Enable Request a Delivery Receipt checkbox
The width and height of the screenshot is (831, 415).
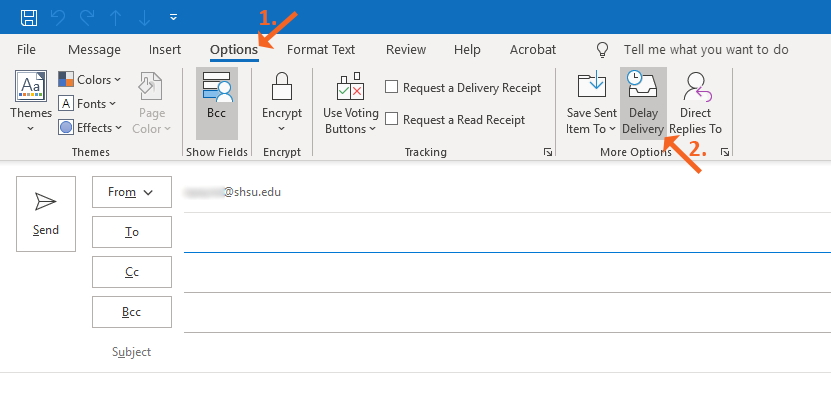coord(392,88)
